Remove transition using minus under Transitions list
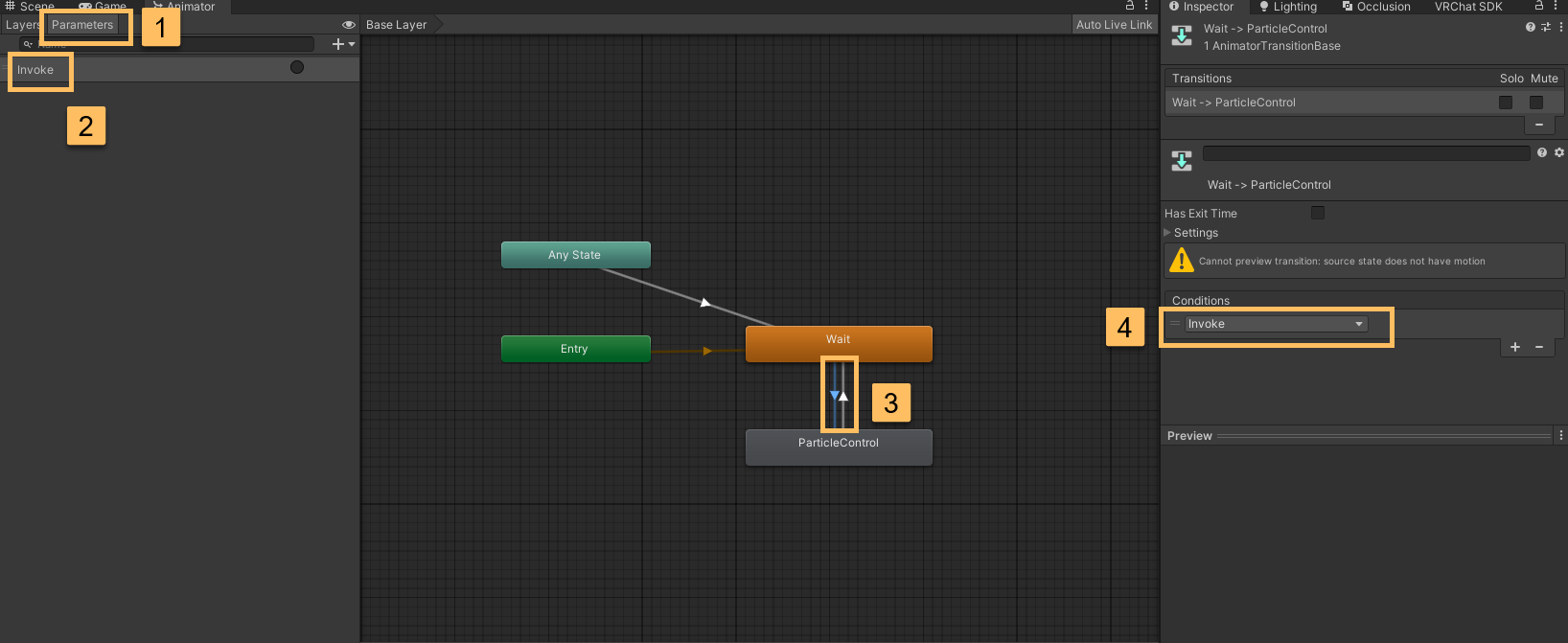The image size is (1568, 643). click(x=1539, y=125)
